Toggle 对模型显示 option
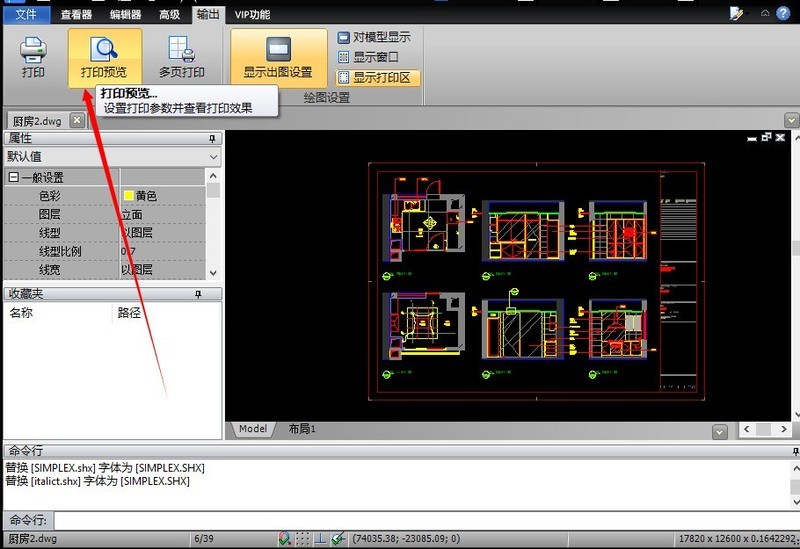The height and width of the screenshot is (549, 800). [x=373, y=37]
